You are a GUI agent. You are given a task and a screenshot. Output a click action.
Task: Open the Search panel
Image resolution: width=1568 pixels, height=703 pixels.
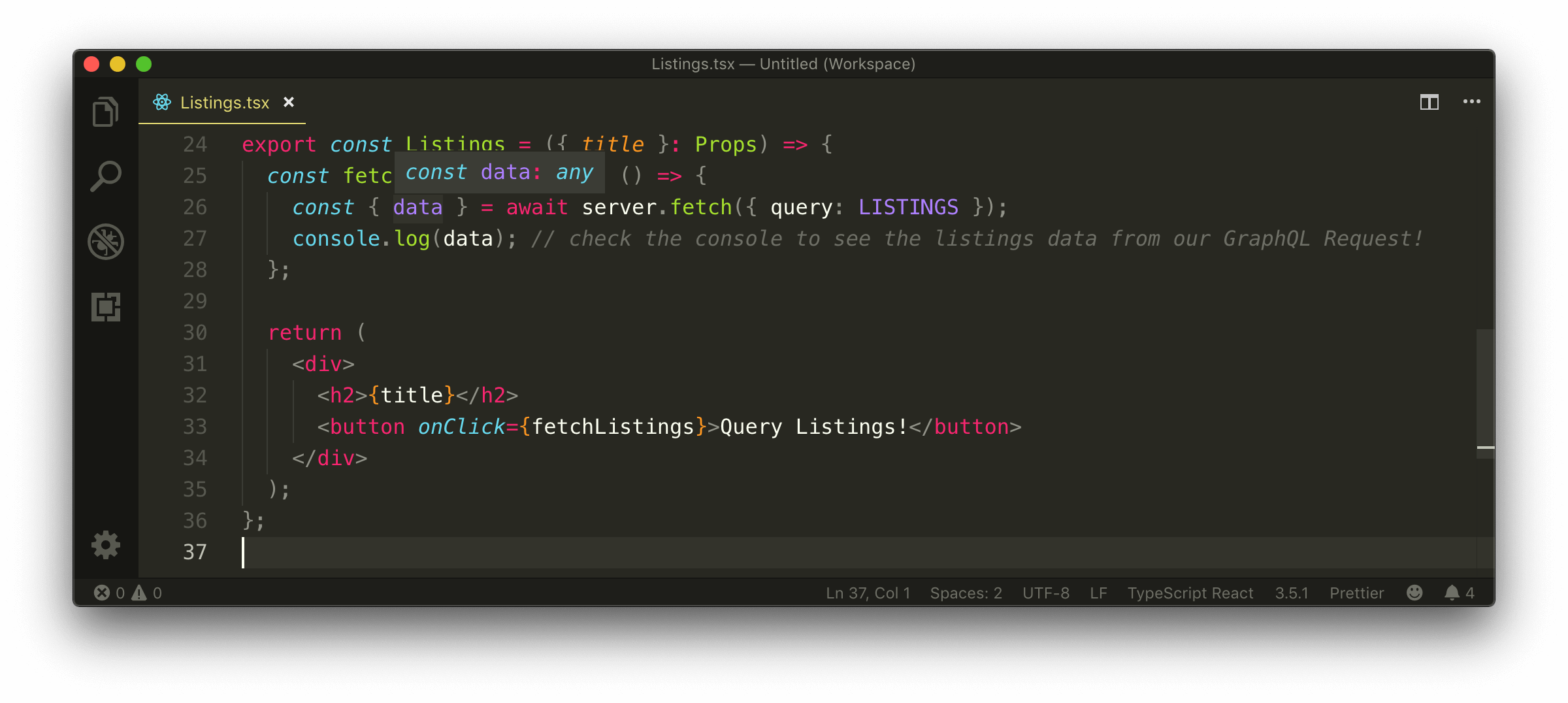click(x=106, y=174)
